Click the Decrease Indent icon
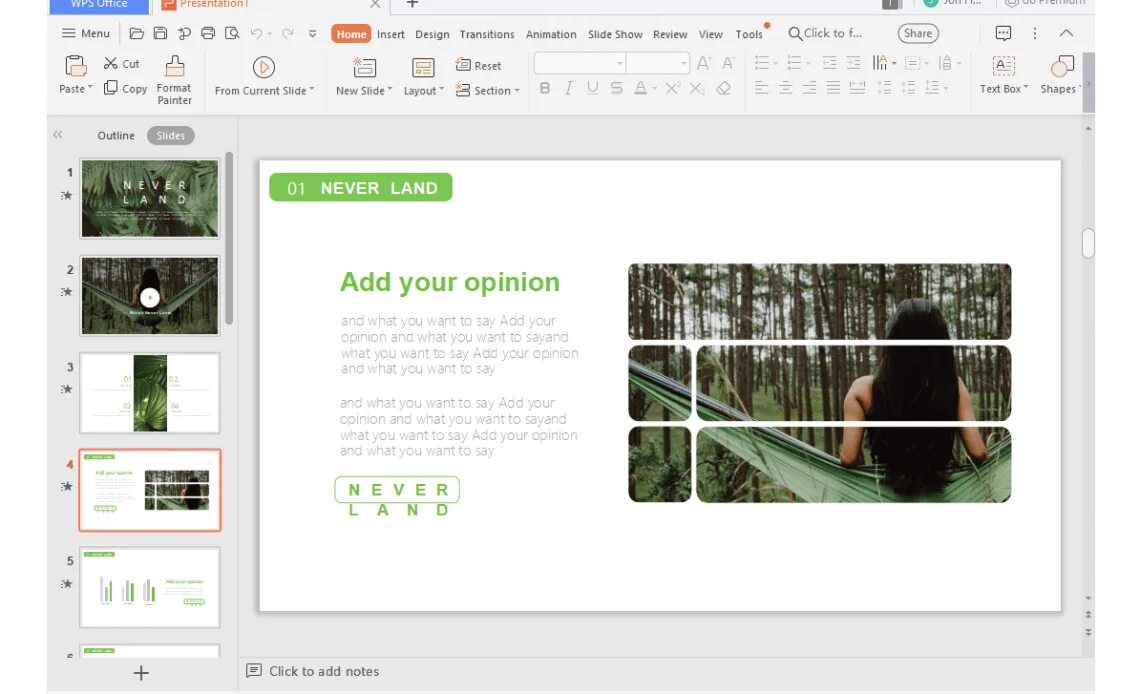 click(x=829, y=63)
